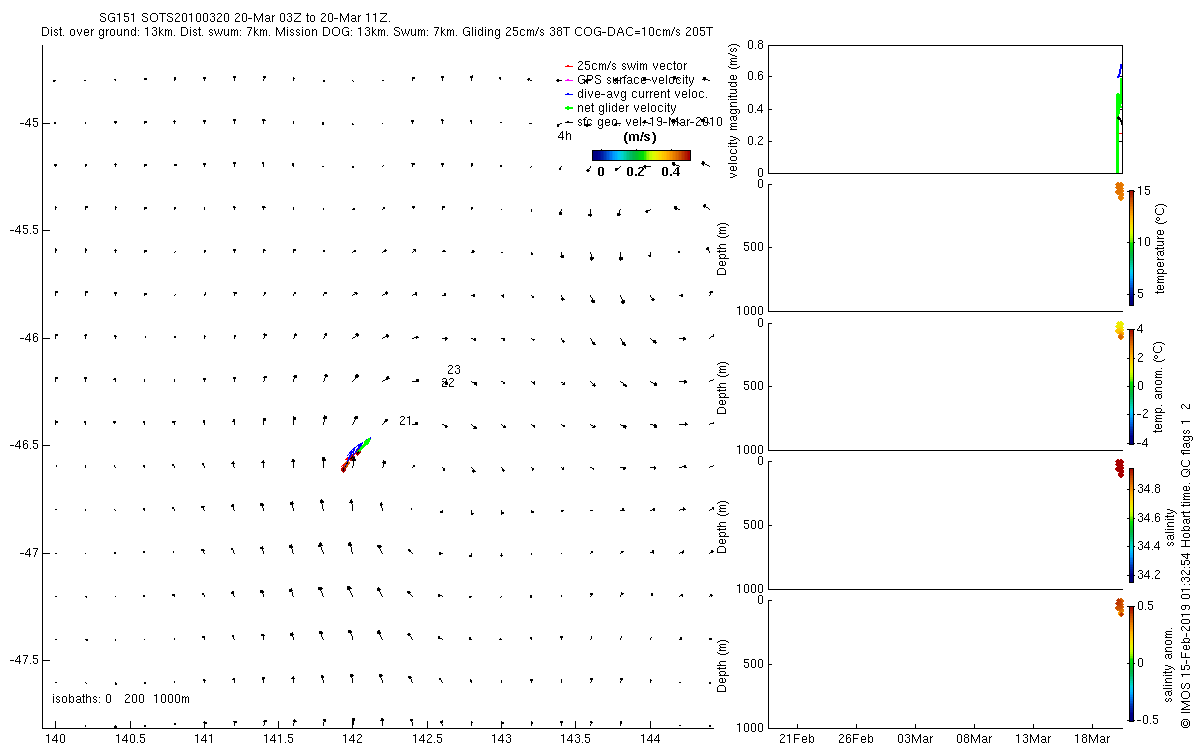Click the 'temp. anom. (°C)' colorbar label

point(1160,386)
